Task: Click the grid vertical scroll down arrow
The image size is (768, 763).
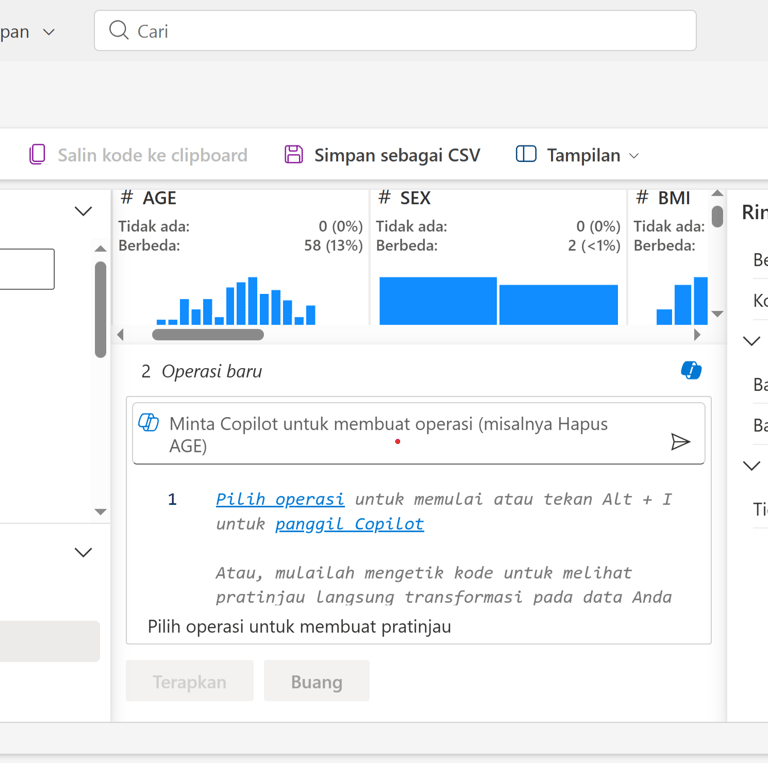Action: 717,314
